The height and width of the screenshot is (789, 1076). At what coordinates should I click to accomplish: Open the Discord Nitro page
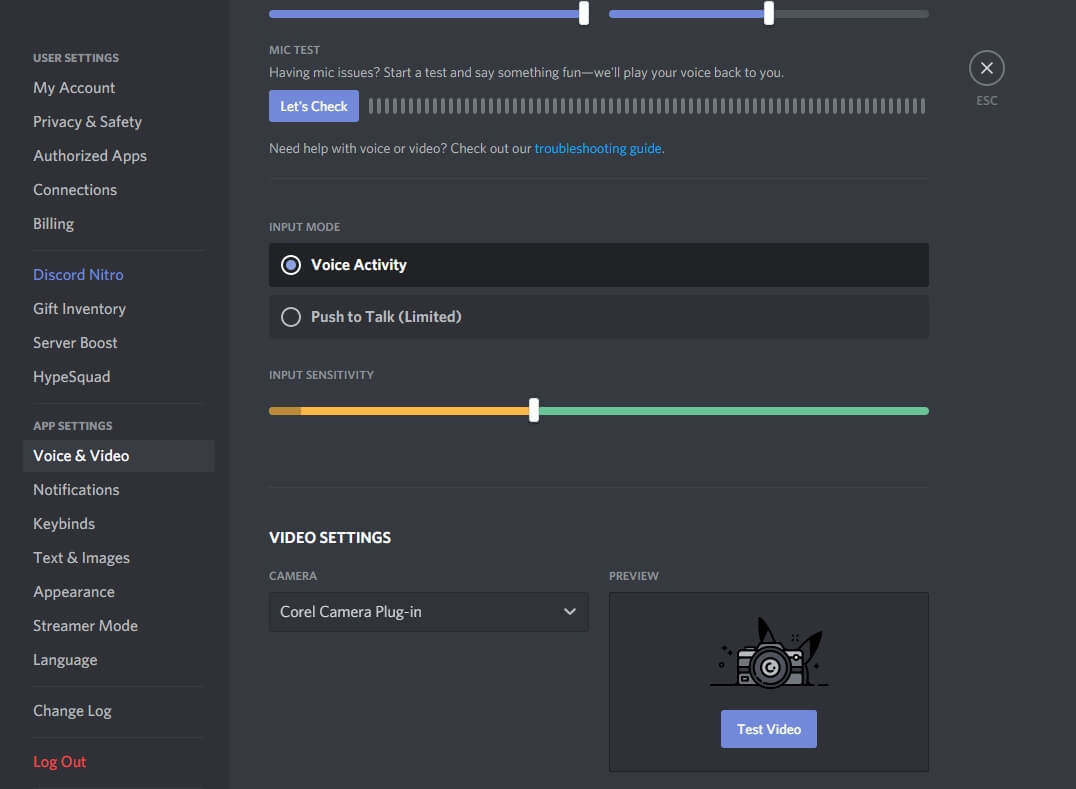pos(78,274)
